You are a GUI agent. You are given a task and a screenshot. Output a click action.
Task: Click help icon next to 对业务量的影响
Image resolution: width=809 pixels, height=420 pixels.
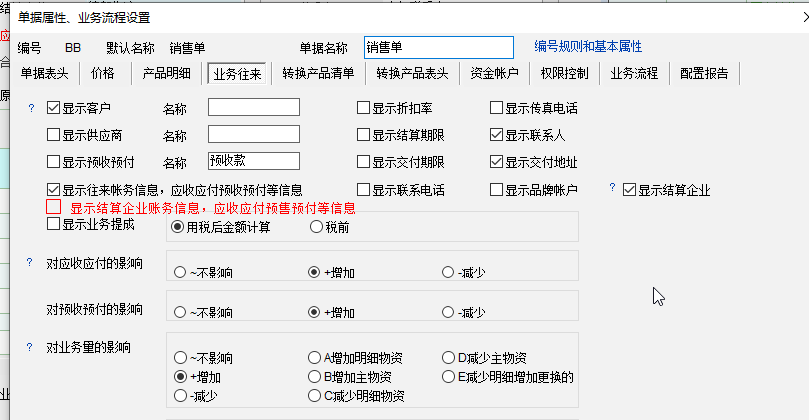click(x=31, y=347)
